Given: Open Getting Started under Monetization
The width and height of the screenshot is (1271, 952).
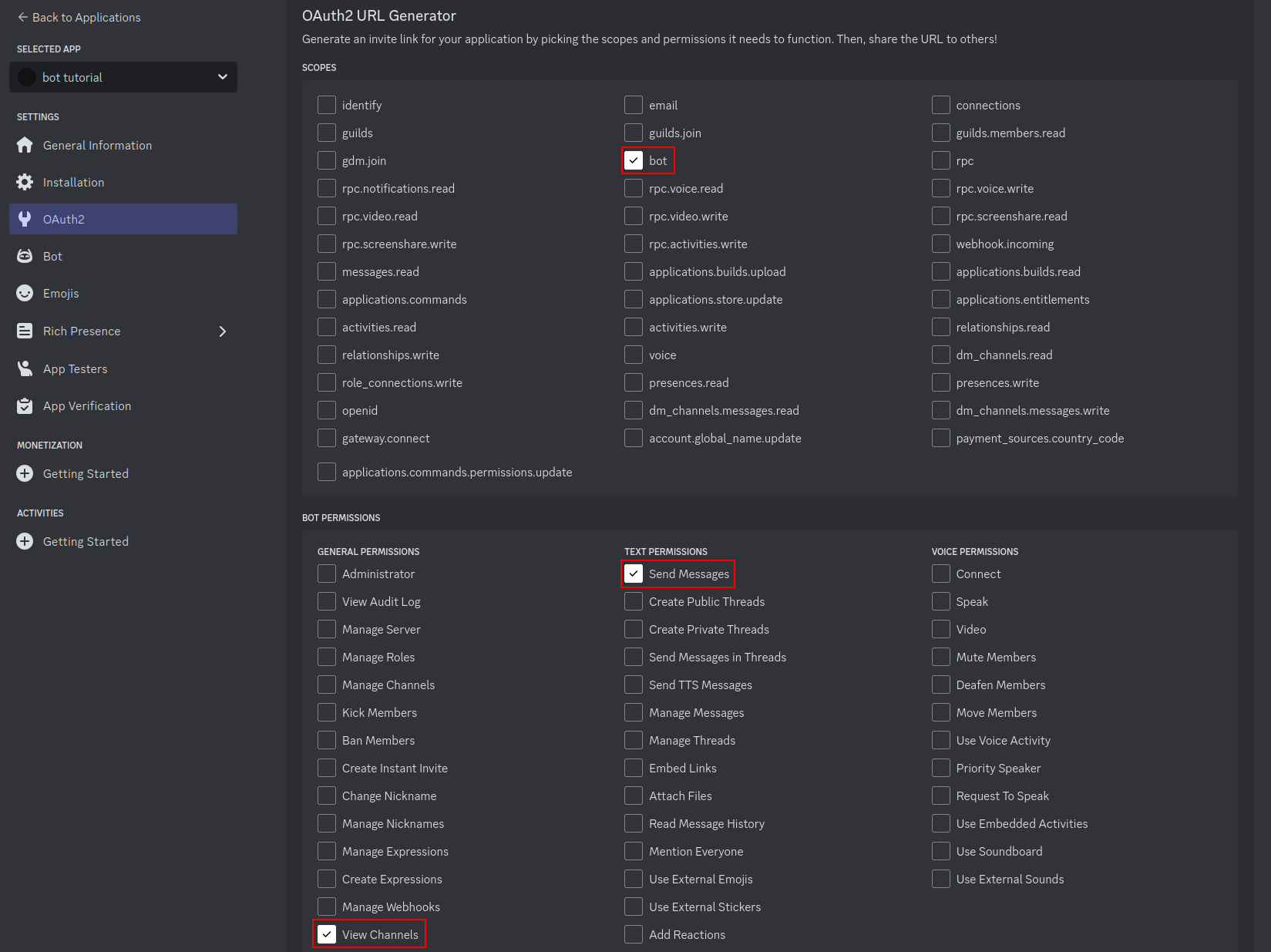Looking at the screenshot, I should click(x=123, y=473).
